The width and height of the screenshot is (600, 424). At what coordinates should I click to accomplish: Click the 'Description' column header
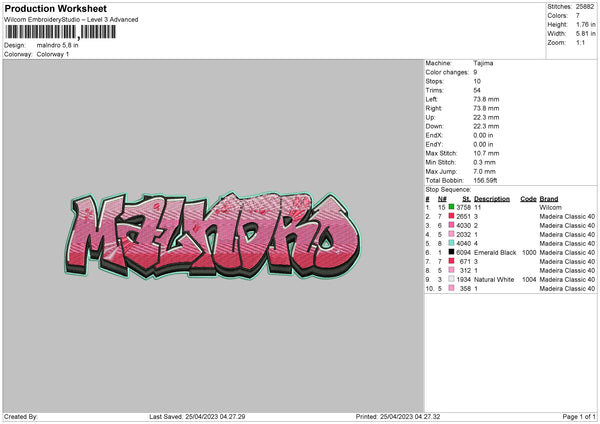point(492,199)
